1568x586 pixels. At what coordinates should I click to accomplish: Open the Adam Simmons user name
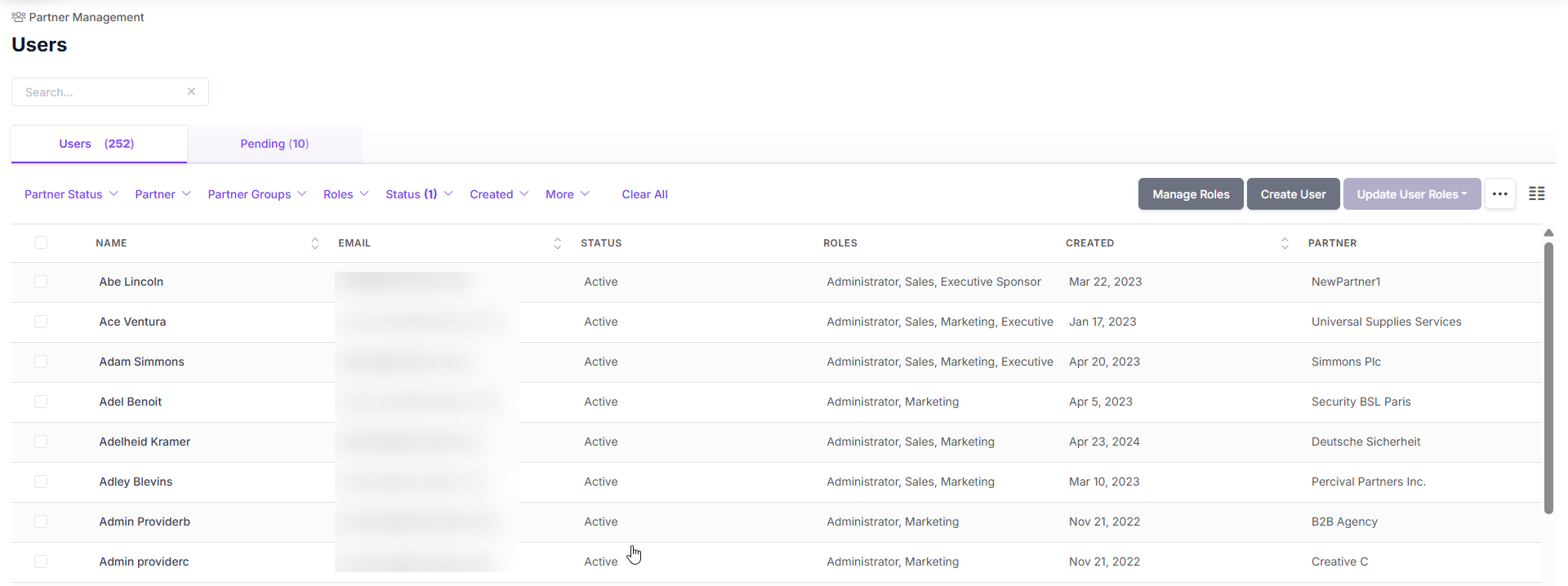tap(141, 362)
